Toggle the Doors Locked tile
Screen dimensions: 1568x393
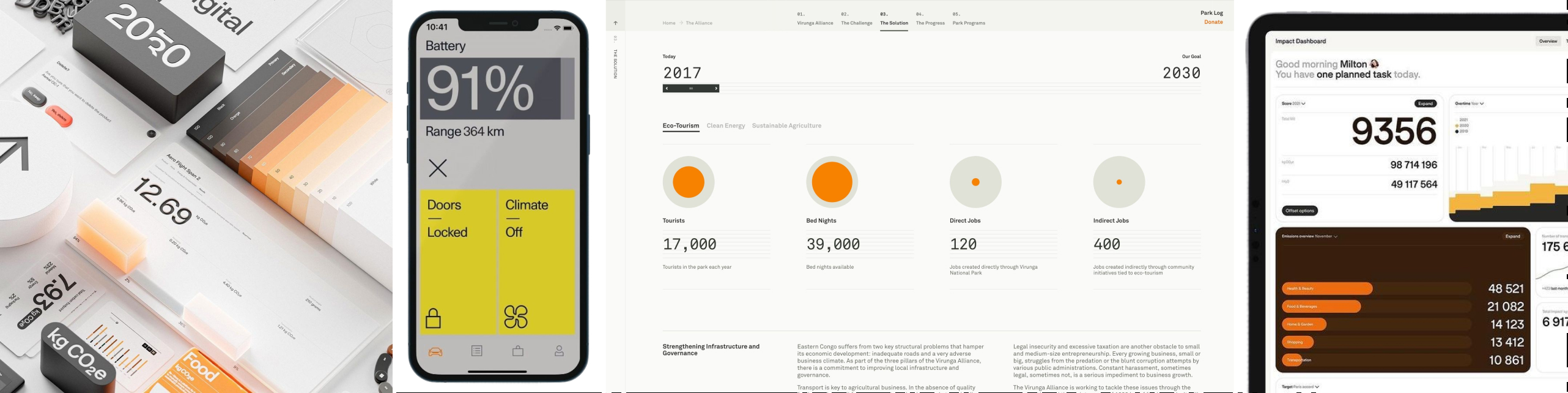(458, 262)
